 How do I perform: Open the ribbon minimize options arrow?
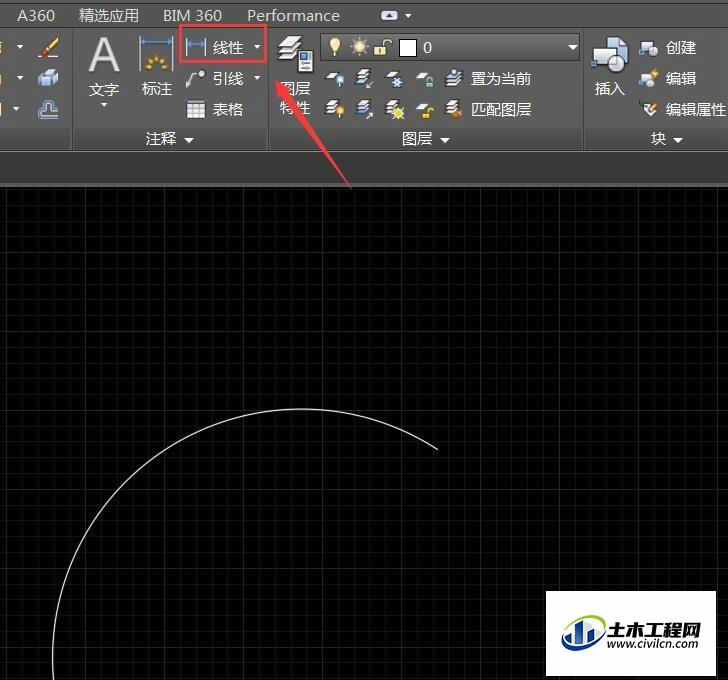pyautogui.click(x=408, y=15)
